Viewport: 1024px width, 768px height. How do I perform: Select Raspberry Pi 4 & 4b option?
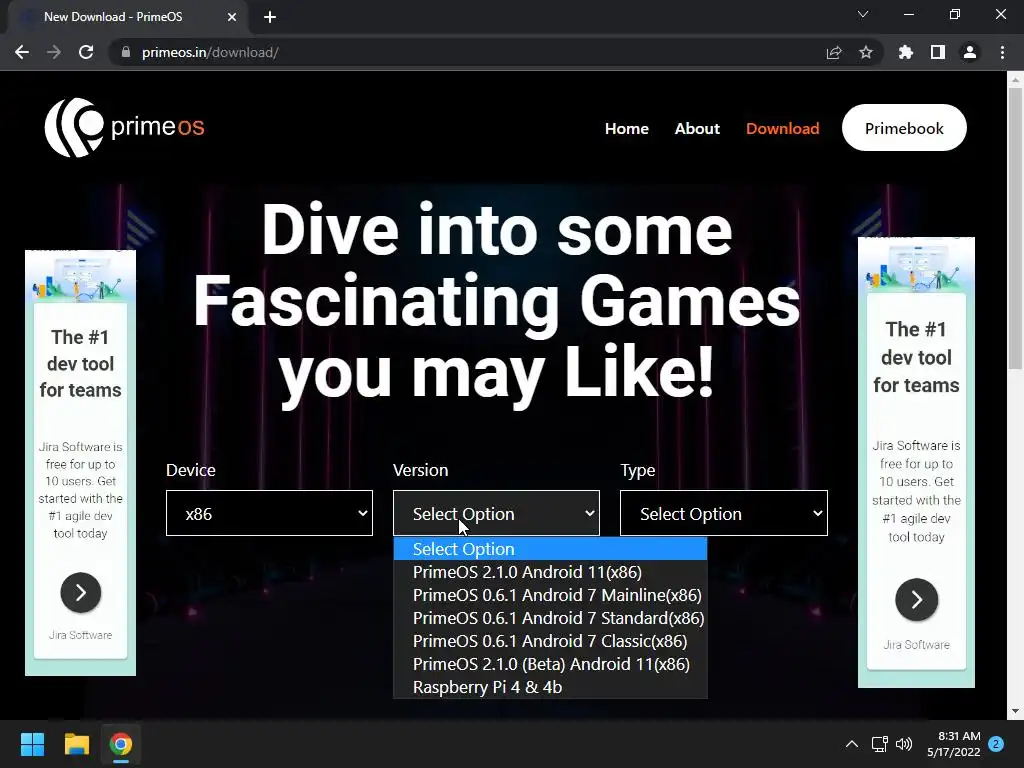[x=550, y=687]
